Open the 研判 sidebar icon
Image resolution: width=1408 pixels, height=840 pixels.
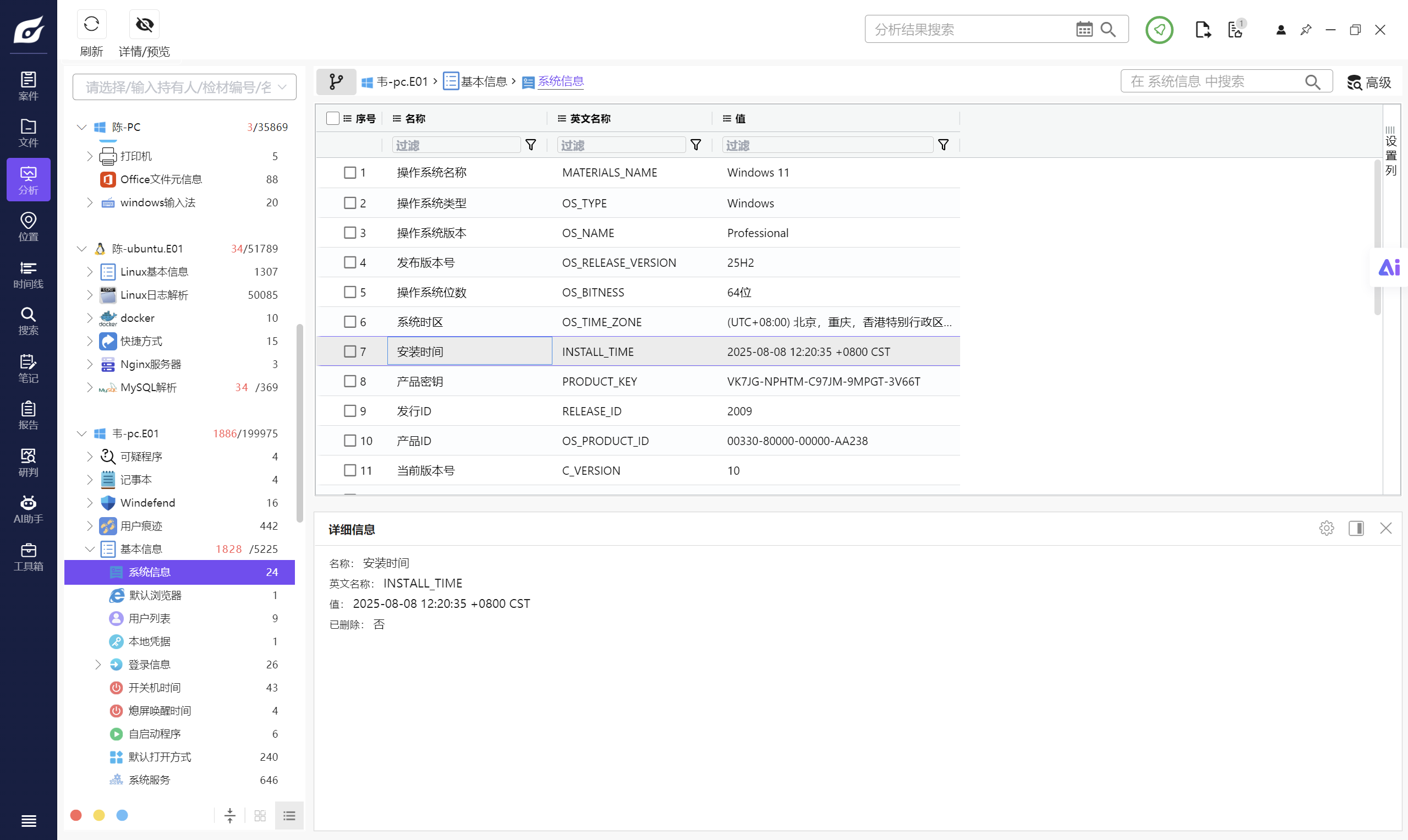28,463
